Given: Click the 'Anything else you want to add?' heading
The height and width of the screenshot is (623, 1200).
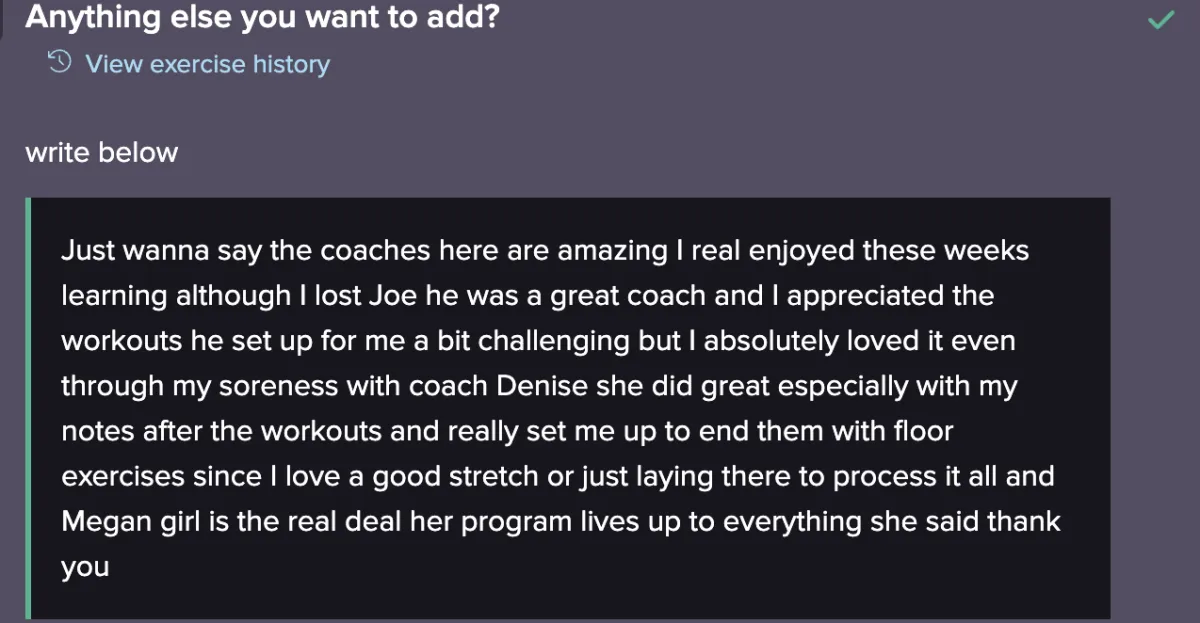Looking at the screenshot, I should (262, 17).
